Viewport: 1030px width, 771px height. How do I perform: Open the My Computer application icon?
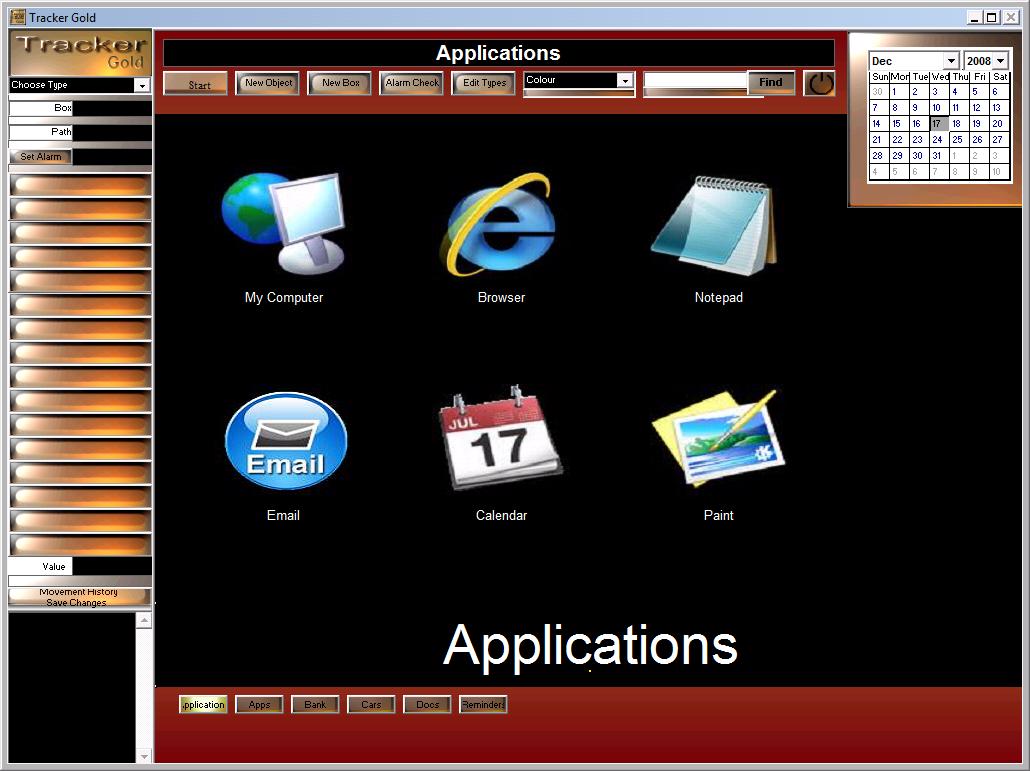(x=284, y=223)
